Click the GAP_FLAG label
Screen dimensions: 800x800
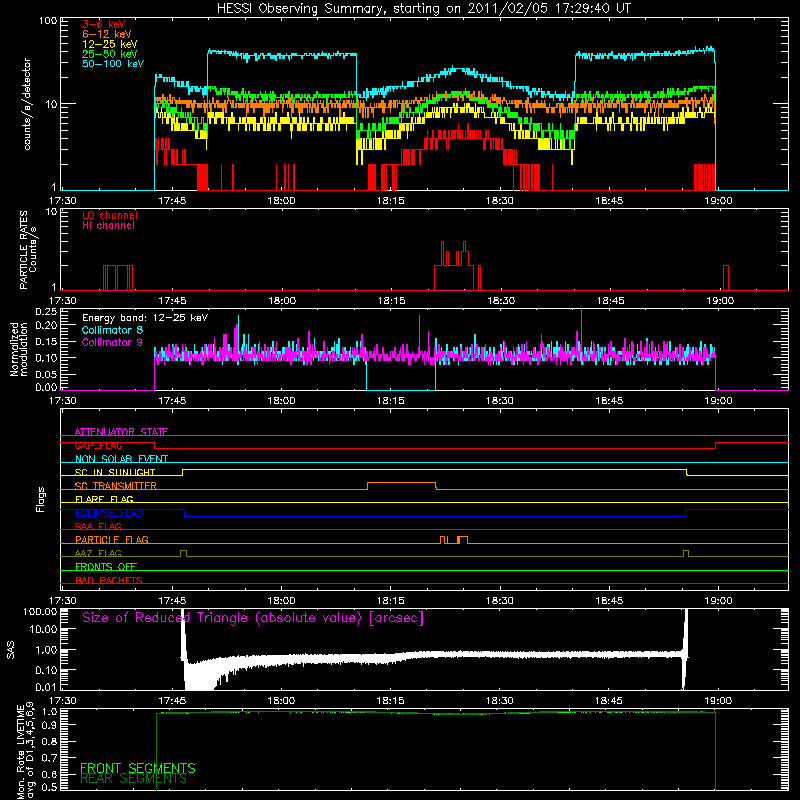(98, 445)
